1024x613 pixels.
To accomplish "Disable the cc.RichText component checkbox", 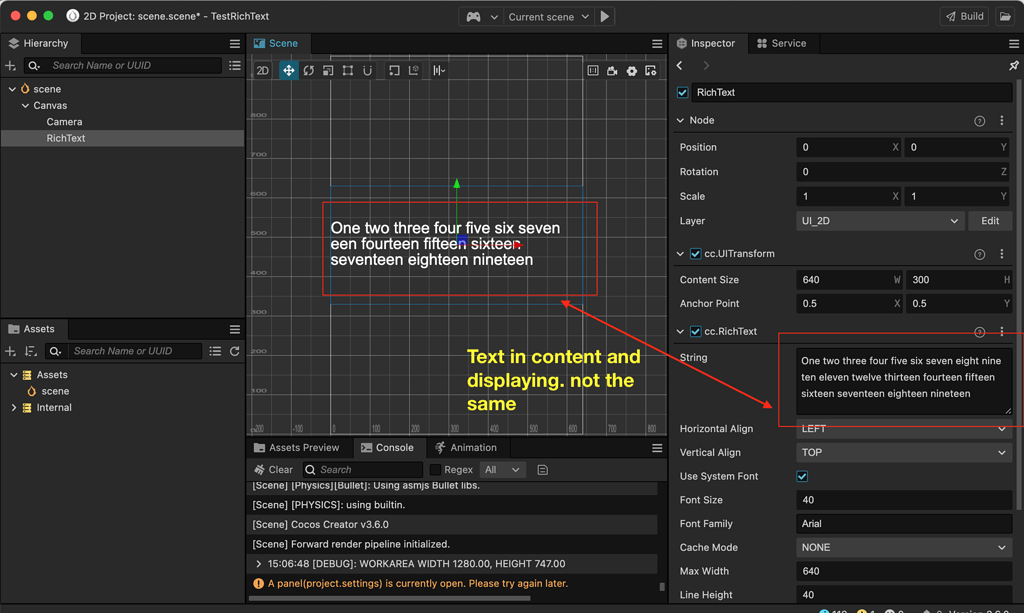I will 695,331.
